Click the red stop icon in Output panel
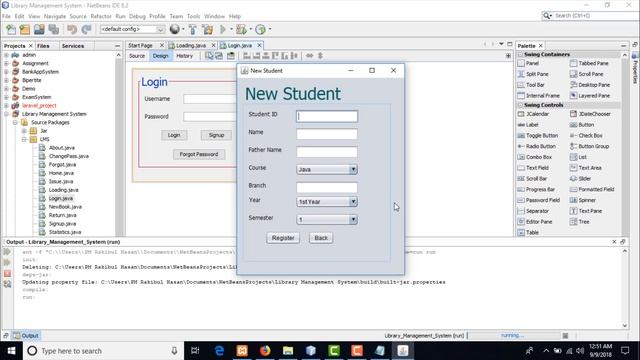The width and height of the screenshot is (640, 360). (x=7, y=273)
